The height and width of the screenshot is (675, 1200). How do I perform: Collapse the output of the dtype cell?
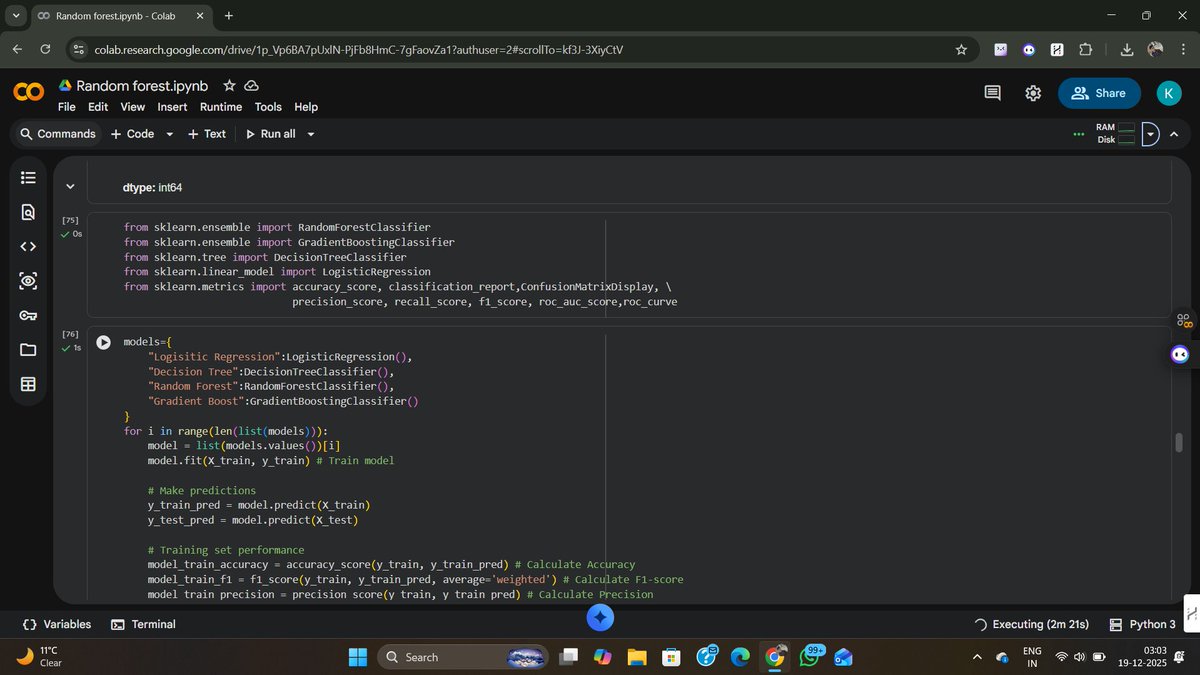click(70, 187)
